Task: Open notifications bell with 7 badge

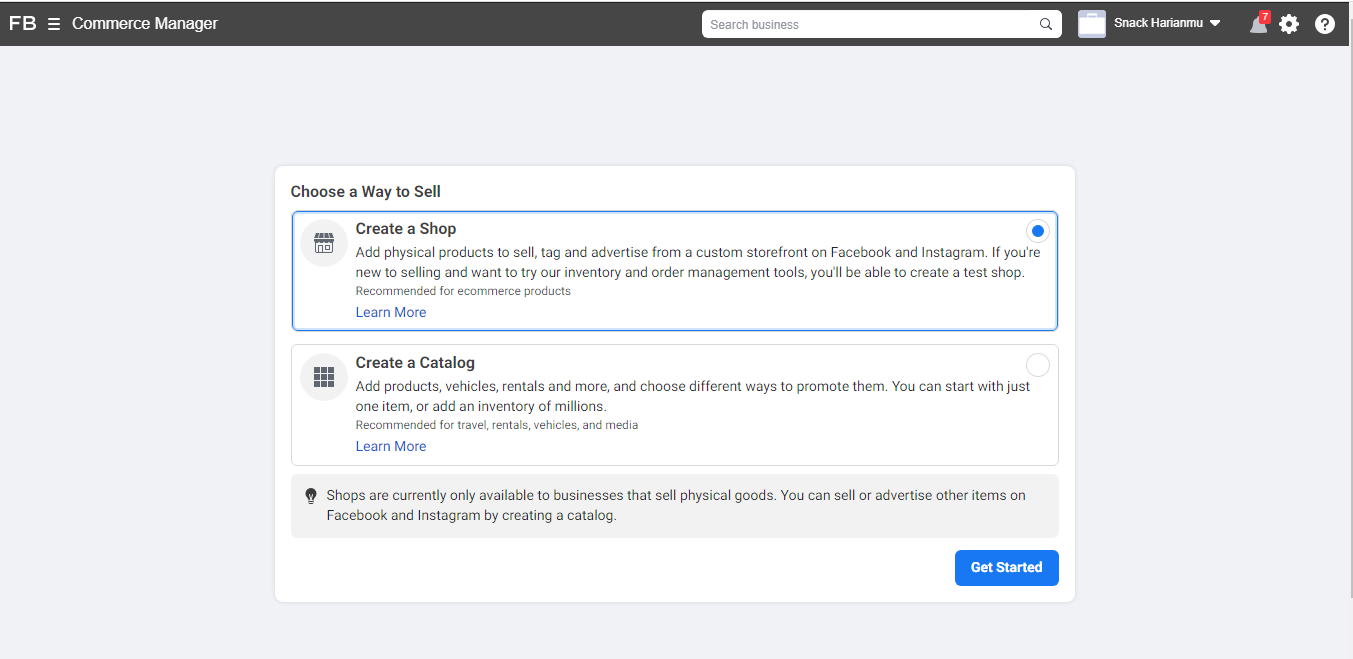Action: (1259, 24)
